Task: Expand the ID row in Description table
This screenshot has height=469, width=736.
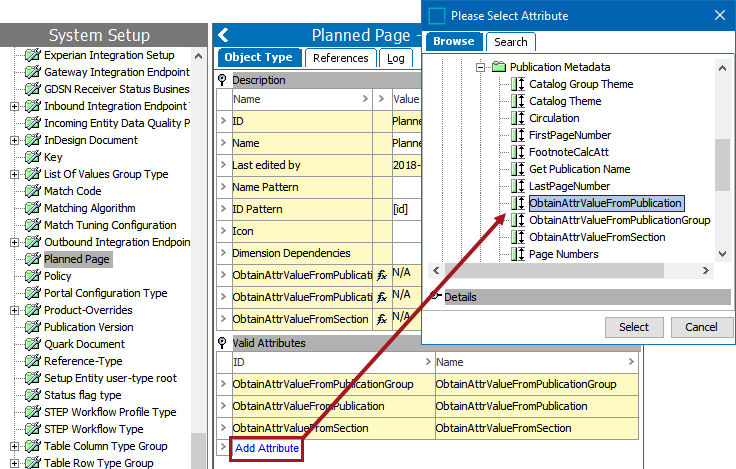Action: click(223, 121)
